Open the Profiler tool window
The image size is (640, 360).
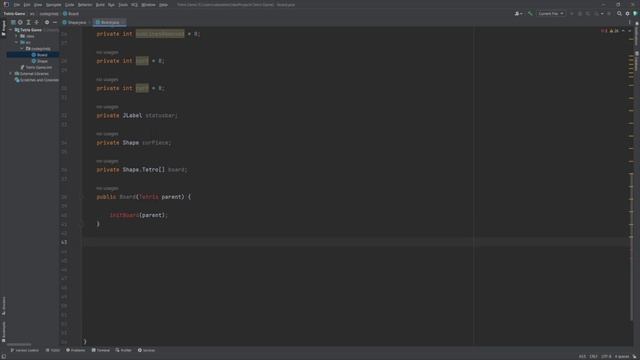point(124,351)
